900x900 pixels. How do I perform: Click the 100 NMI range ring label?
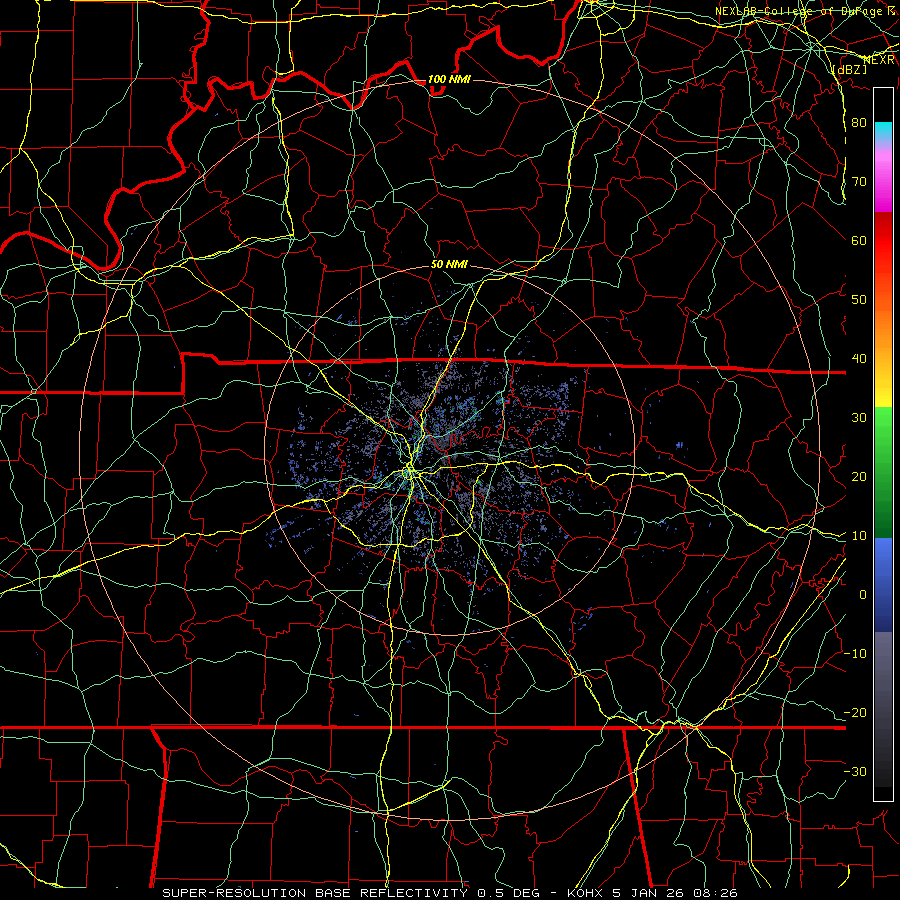pyautogui.click(x=449, y=79)
